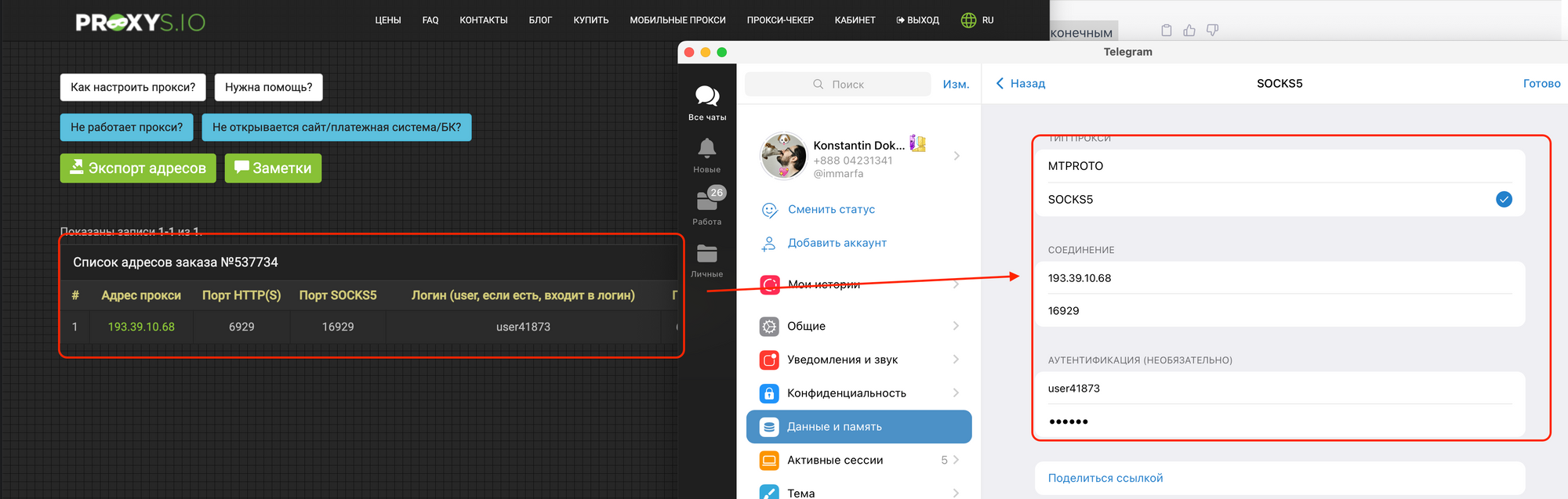The width and height of the screenshot is (1568, 499).
Task: Open the БЛОГ menu item
Action: pyautogui.click(x=540, y=20)
